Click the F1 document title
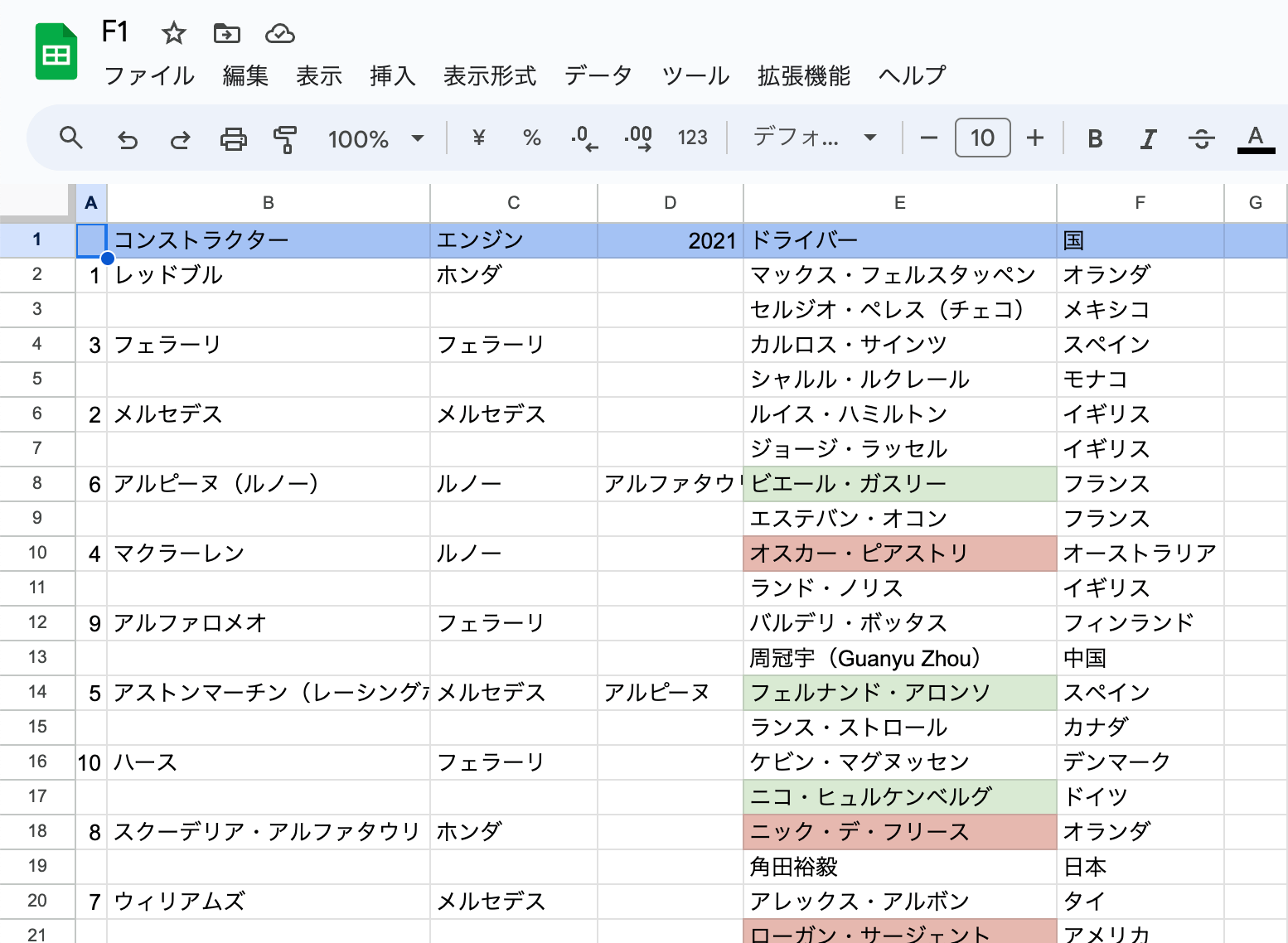The height and width of the screenshot is (943, 1288). coord(114,32)
